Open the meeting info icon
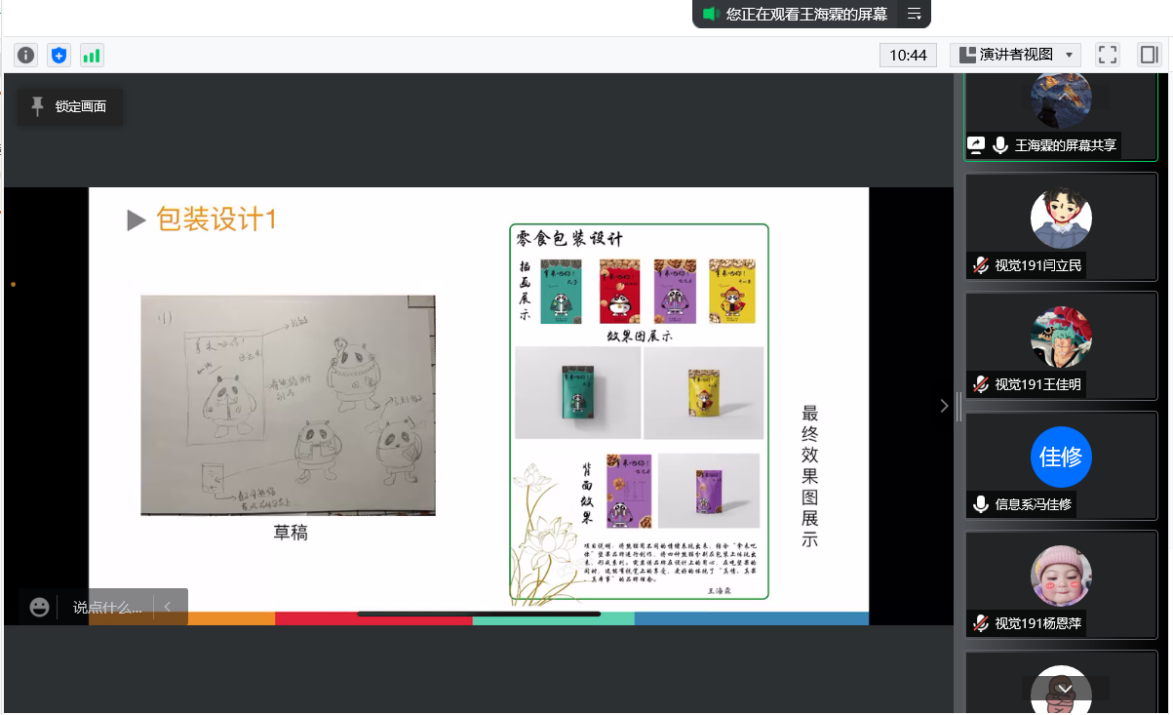This screenshot has height=715, width=1173. tap(26, 55)
